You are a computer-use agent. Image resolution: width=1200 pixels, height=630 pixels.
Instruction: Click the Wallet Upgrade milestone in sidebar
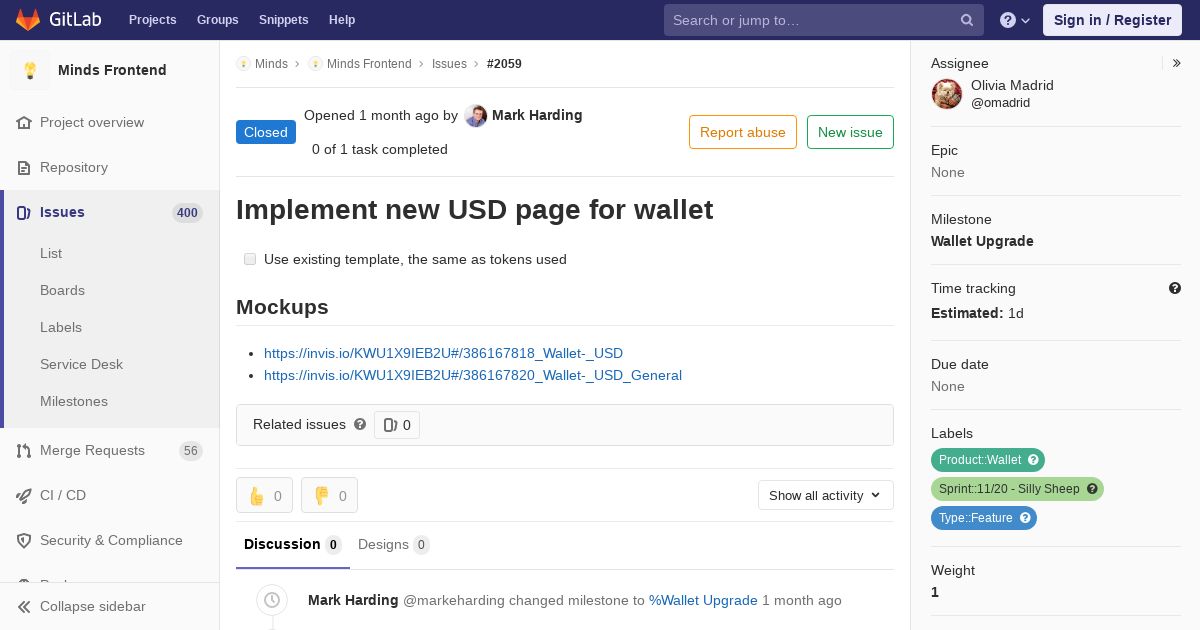point(982,241)
